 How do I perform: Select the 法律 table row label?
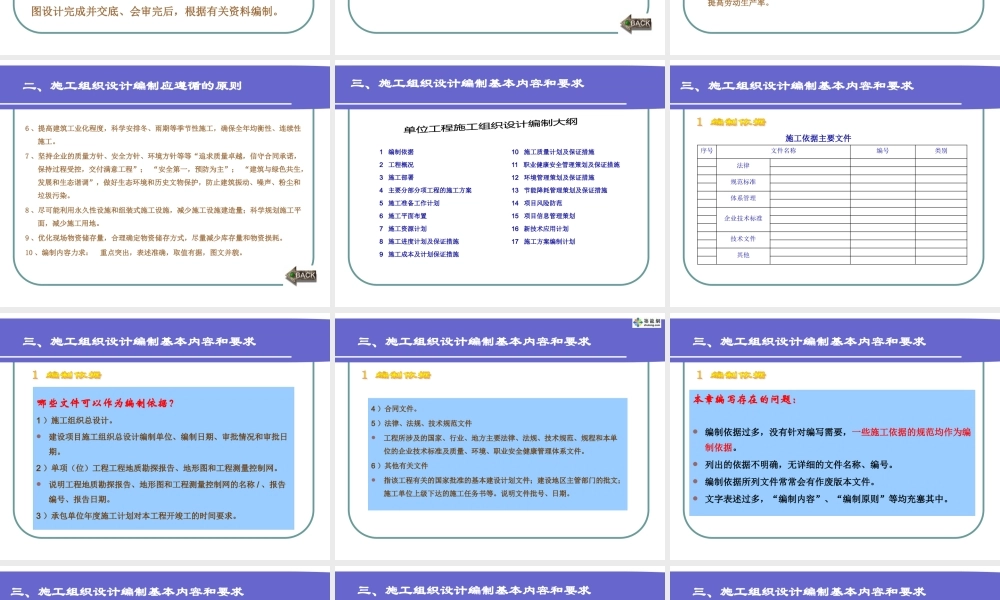pos(743,165)
